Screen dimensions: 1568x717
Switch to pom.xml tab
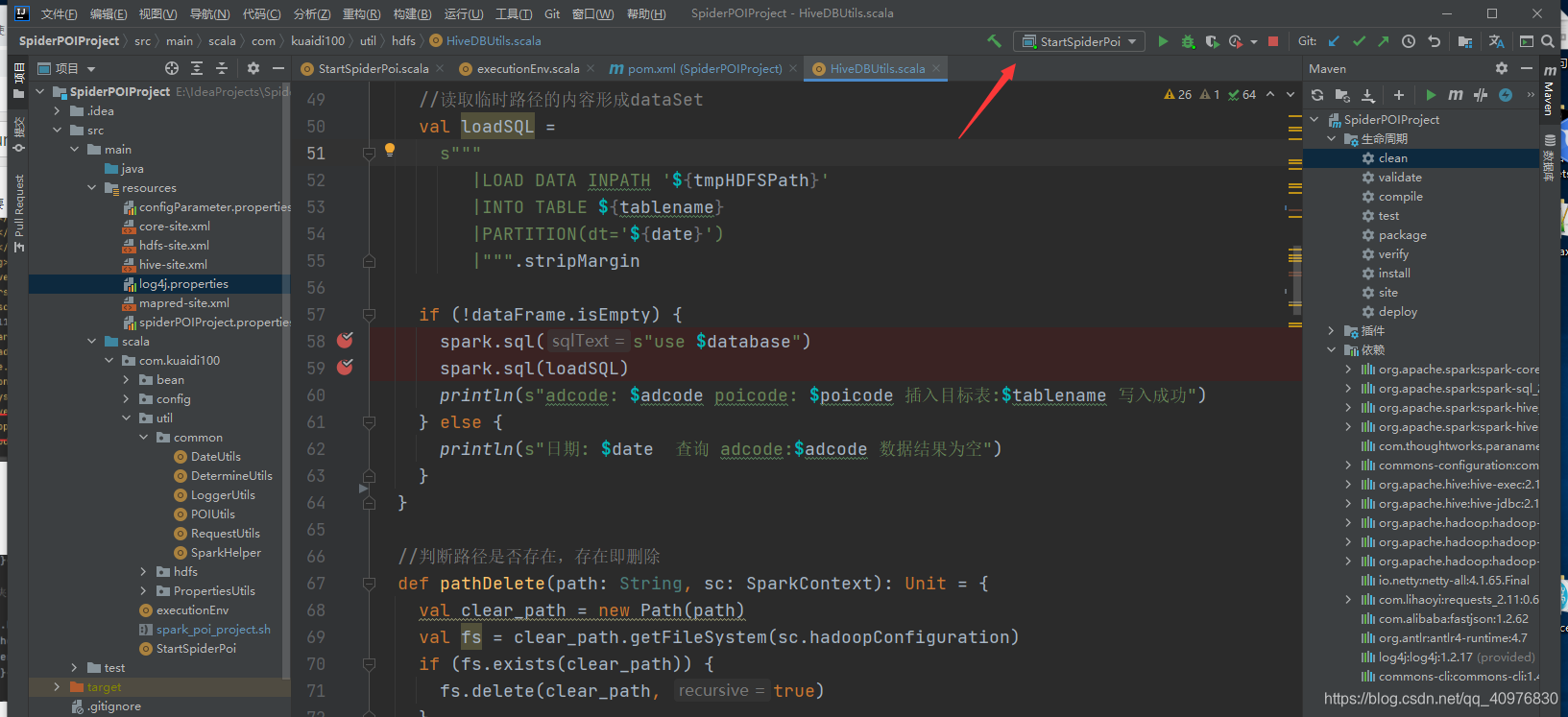[705, 68]
